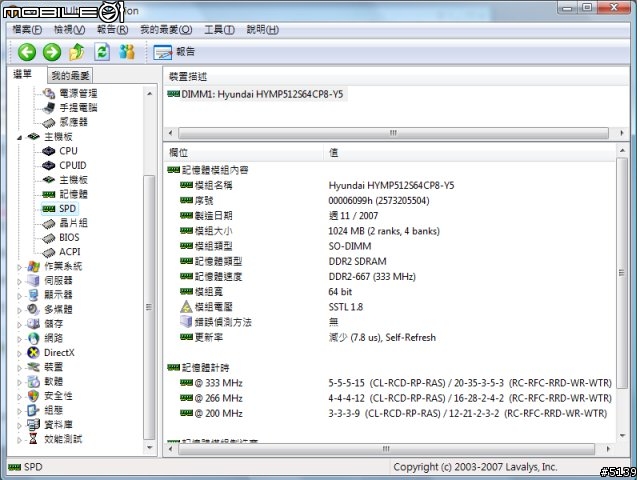This screenshot has height=480, width=640.
Task: Expand the 顯示器 tree node
Action: click(x=19, y=296)
